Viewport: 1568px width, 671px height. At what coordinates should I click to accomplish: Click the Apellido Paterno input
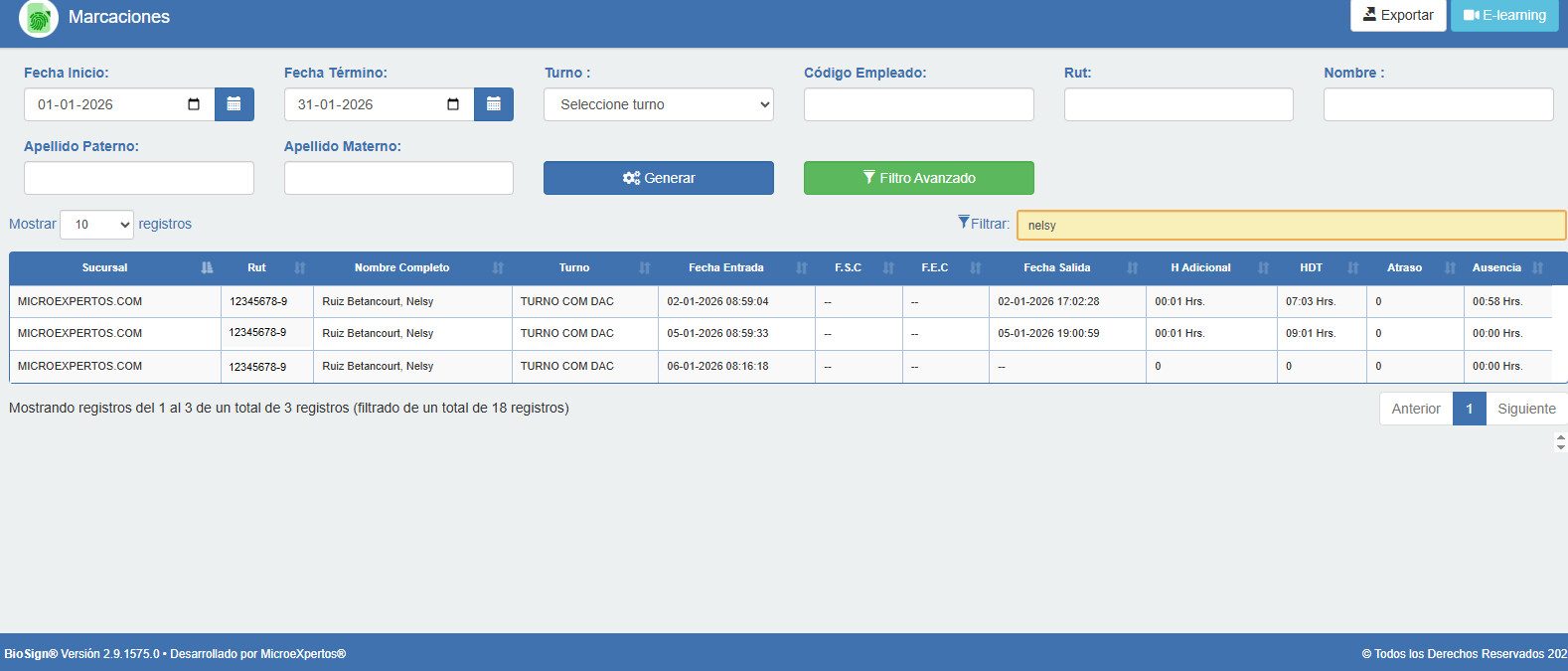[x=139, y=178]
